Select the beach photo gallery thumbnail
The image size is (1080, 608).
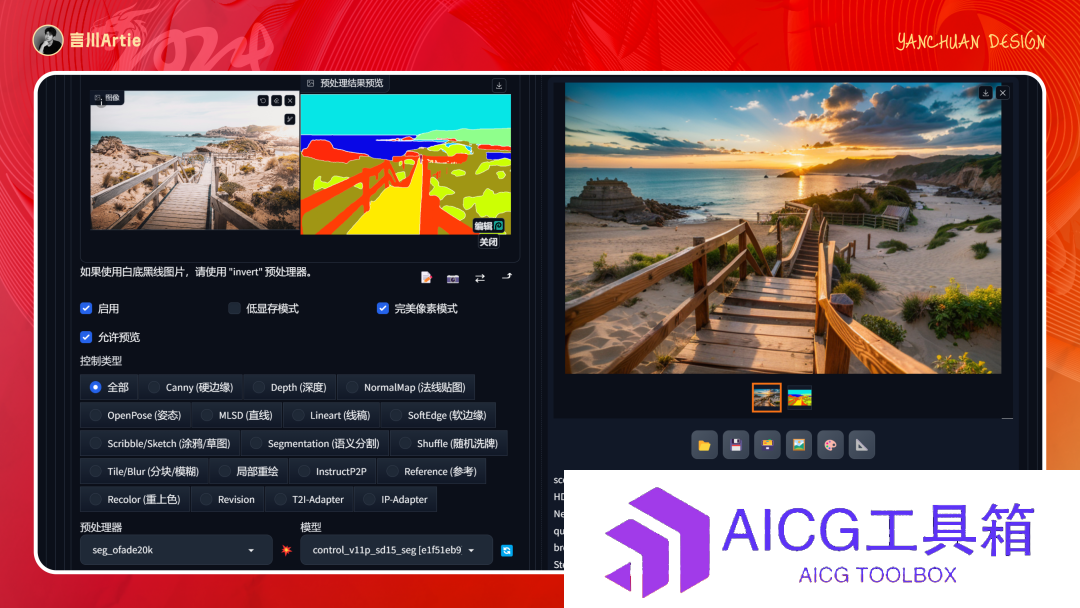click(767, 397)
